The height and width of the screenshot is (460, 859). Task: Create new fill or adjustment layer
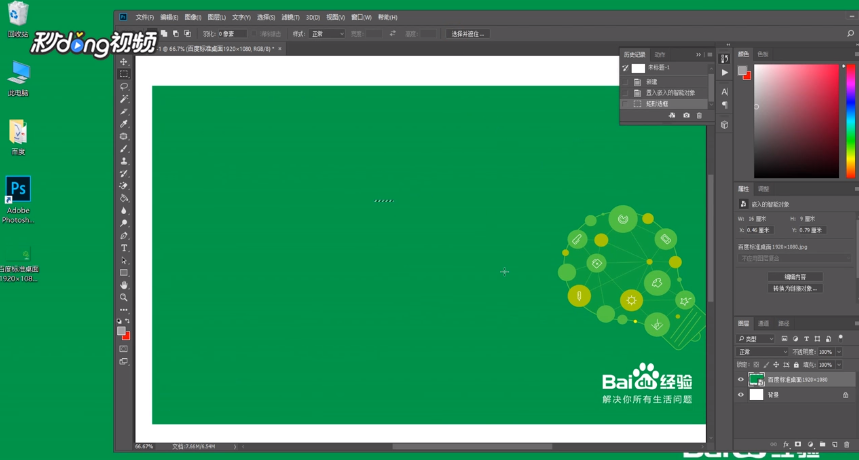(810, 444)
